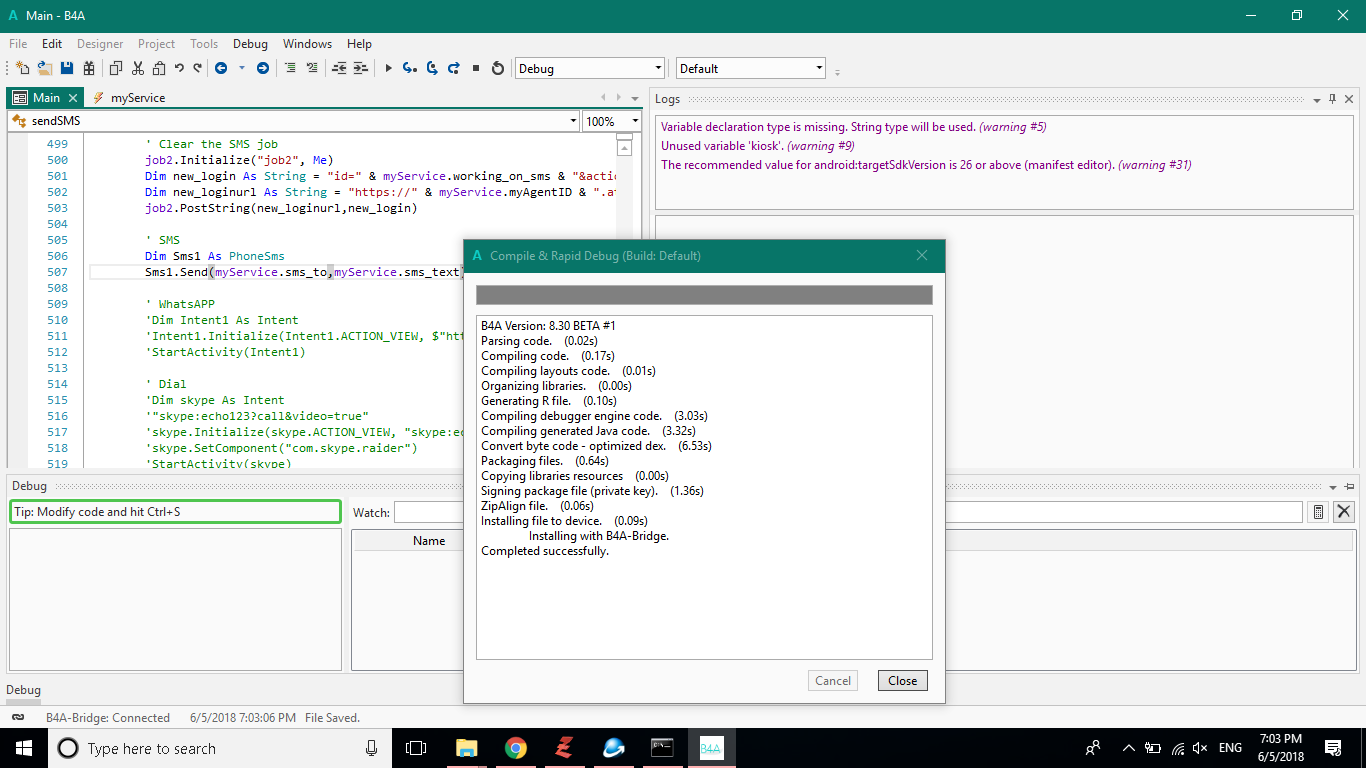Click the calculator icon beside Watch field
The width and height of the screenshot is (1366, 768).
[1318, 512]
